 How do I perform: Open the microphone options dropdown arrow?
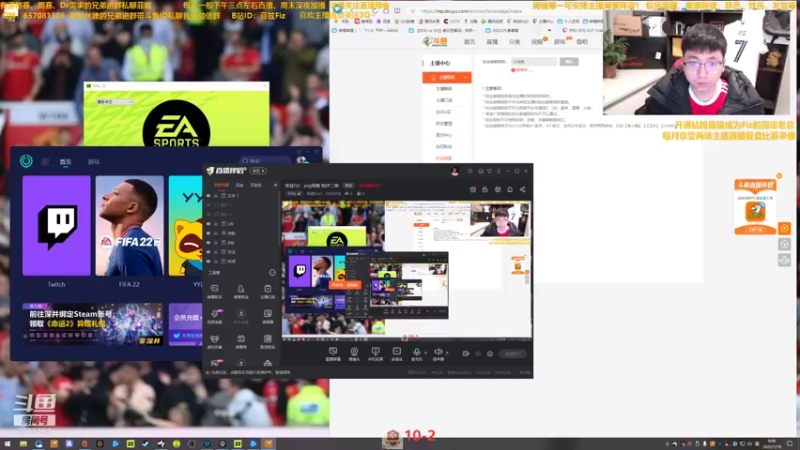pyautogui.click(x=426, y=352)
